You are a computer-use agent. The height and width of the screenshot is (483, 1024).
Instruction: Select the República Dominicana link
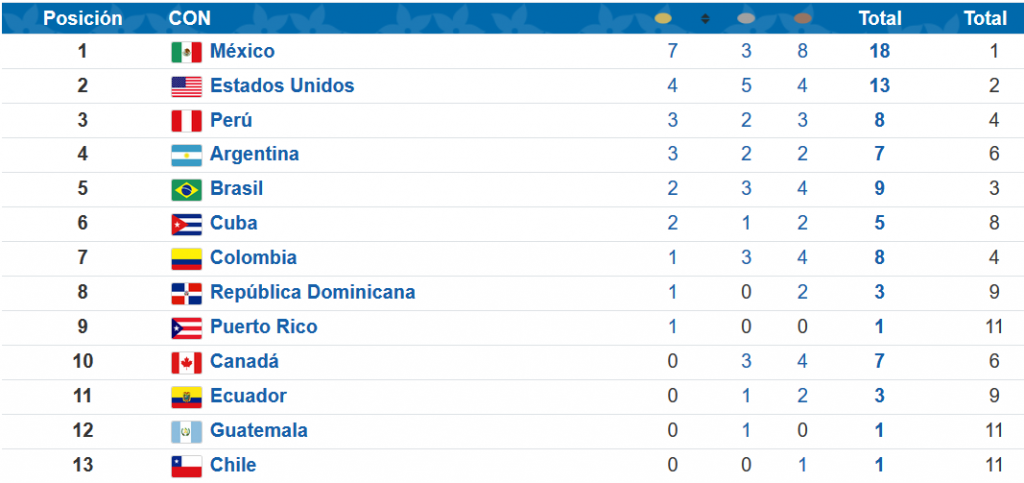point(312,292)
